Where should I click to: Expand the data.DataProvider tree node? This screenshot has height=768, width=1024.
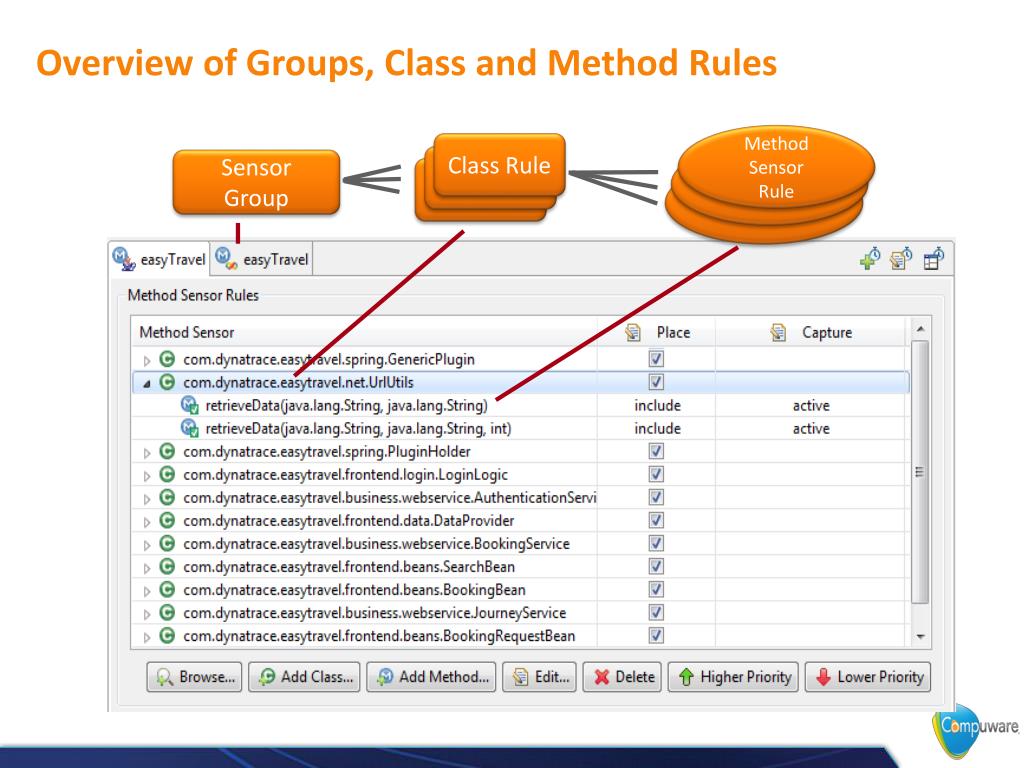(x=147, y=522)
